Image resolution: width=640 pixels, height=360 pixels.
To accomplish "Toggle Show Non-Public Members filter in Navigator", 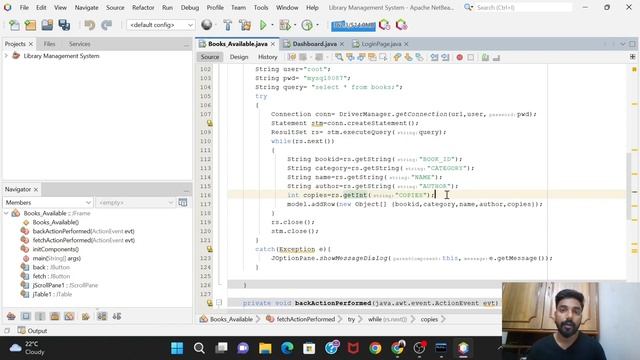I will point(55,316).
